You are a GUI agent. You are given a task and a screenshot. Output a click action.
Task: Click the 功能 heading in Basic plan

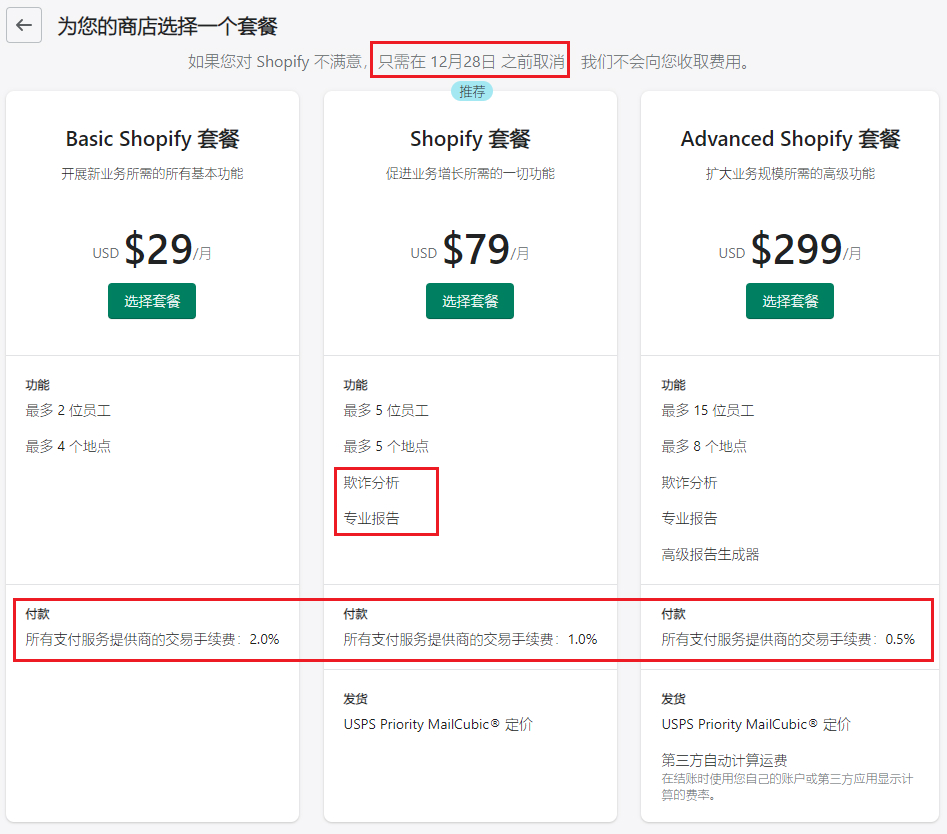[37, 385]
